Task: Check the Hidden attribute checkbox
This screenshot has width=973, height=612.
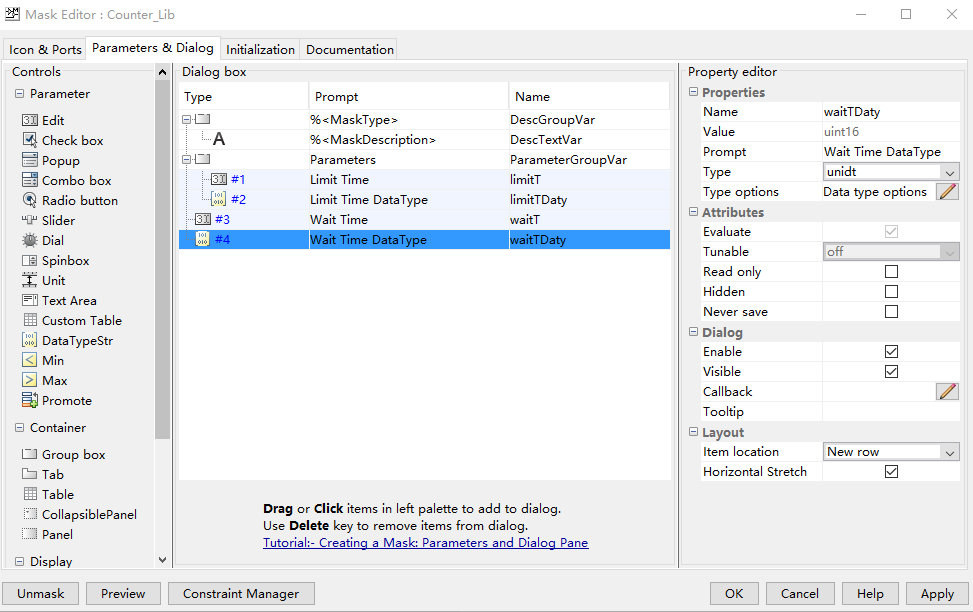Action: click(889, 291)
